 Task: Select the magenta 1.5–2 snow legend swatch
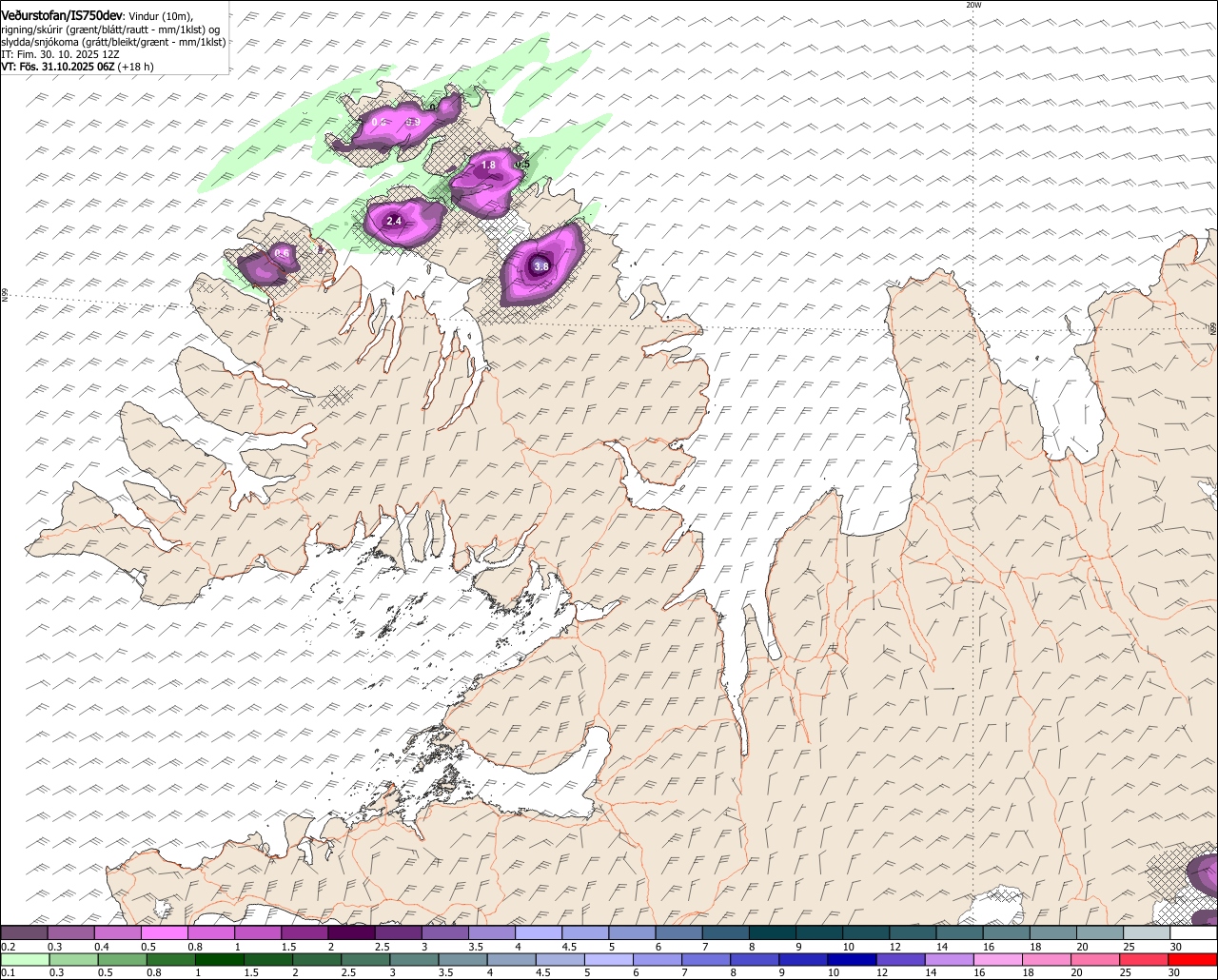pos(304,933)
